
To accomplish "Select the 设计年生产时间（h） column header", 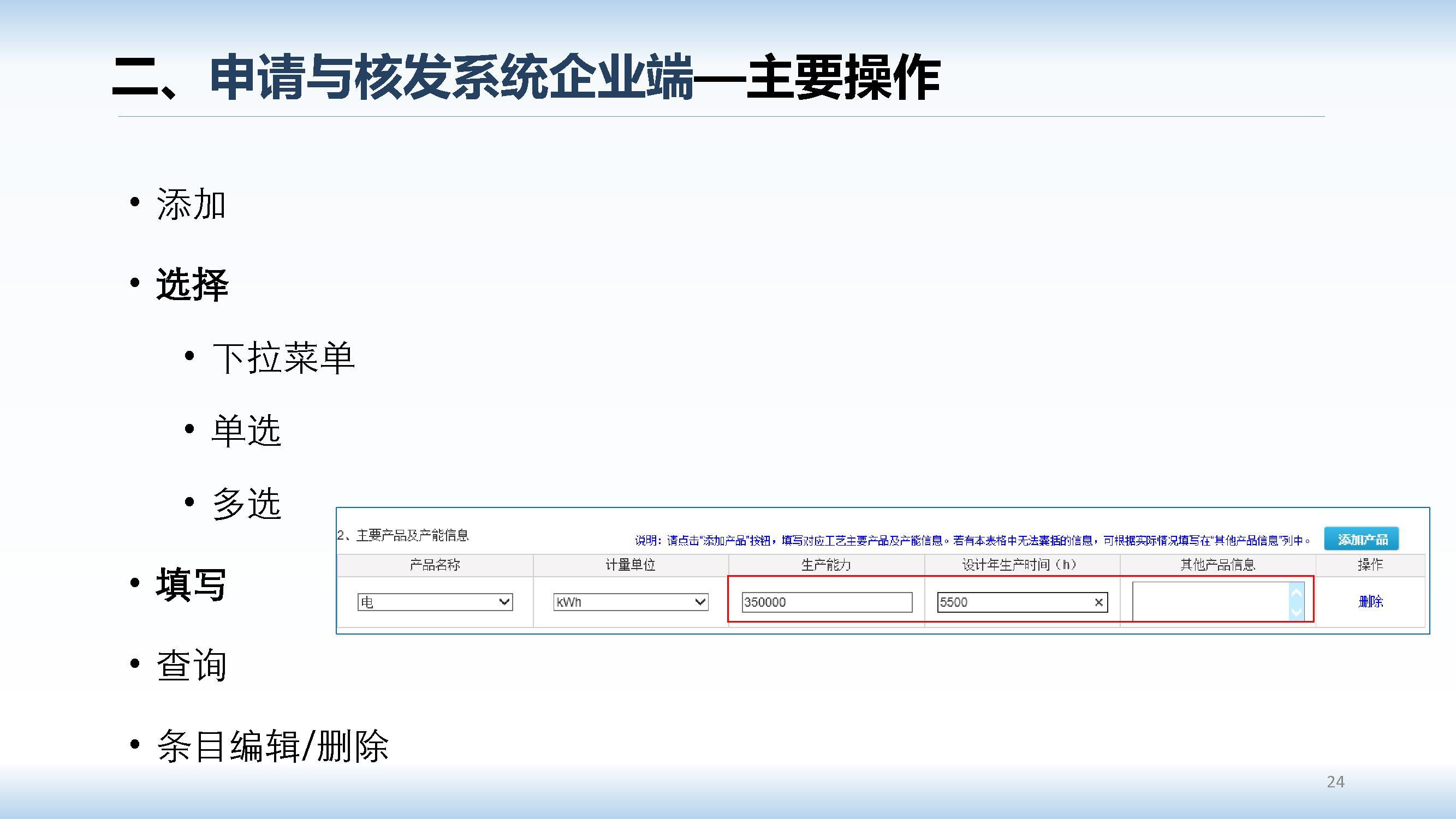I will tap(1021, 565).
